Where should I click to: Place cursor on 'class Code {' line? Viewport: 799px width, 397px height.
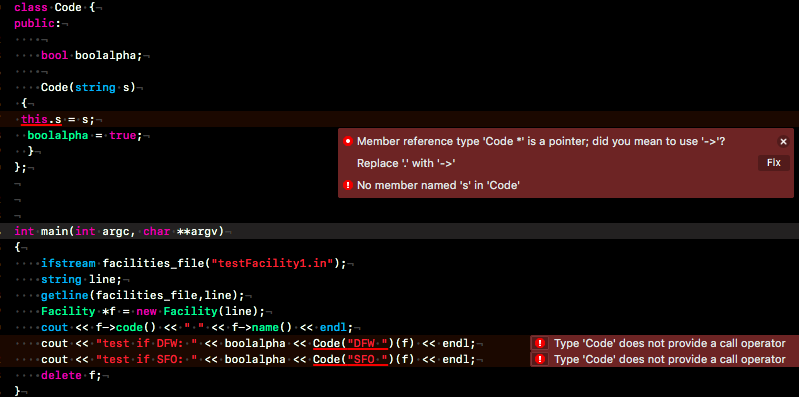[55, 8]
